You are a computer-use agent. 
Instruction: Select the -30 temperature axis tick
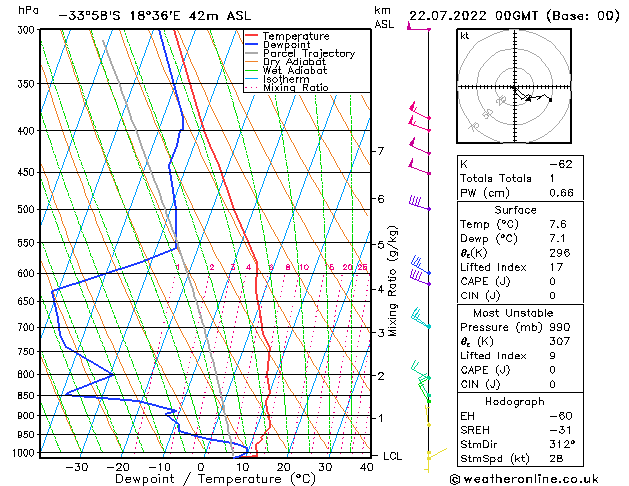tap(77, 467)
